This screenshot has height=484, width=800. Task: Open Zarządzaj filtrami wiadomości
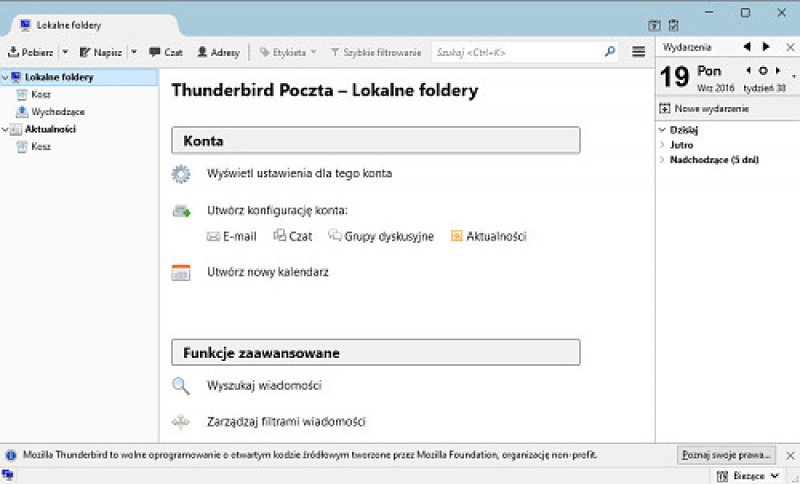coord(286,422)
